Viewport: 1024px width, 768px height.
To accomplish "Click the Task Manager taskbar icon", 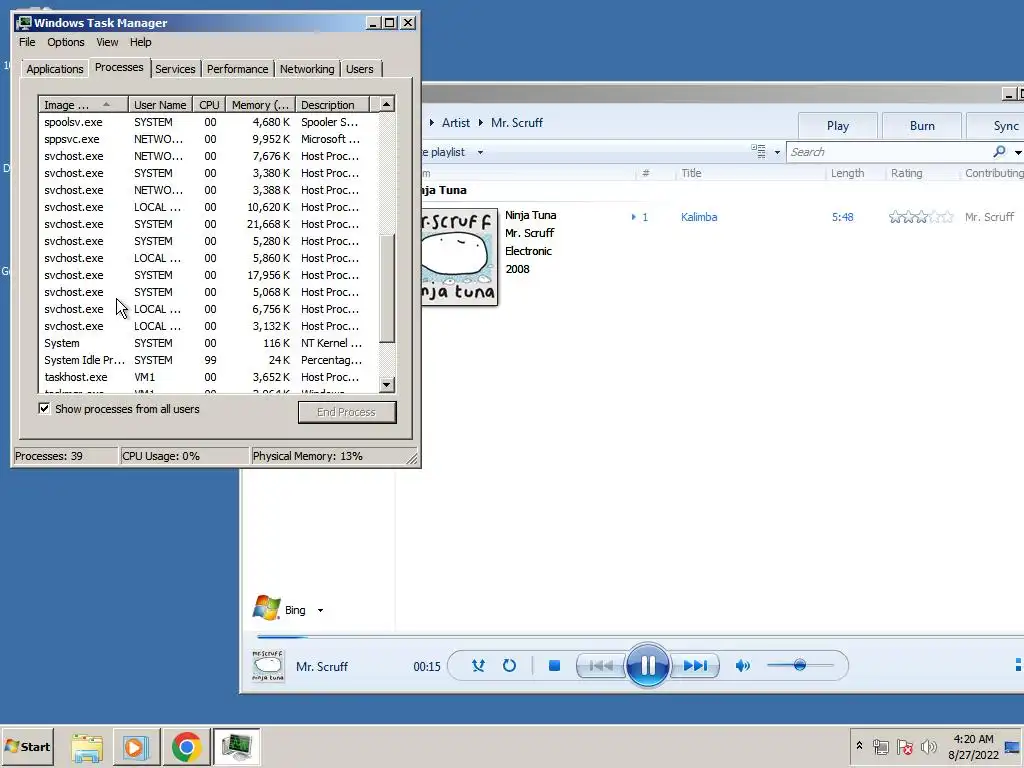I will click(x=236, y=746).
